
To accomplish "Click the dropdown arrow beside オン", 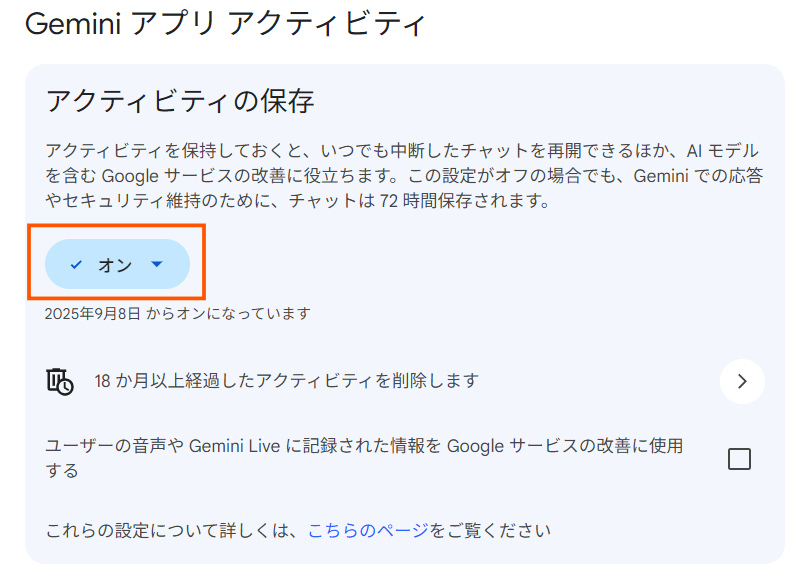I will (156, 265).
